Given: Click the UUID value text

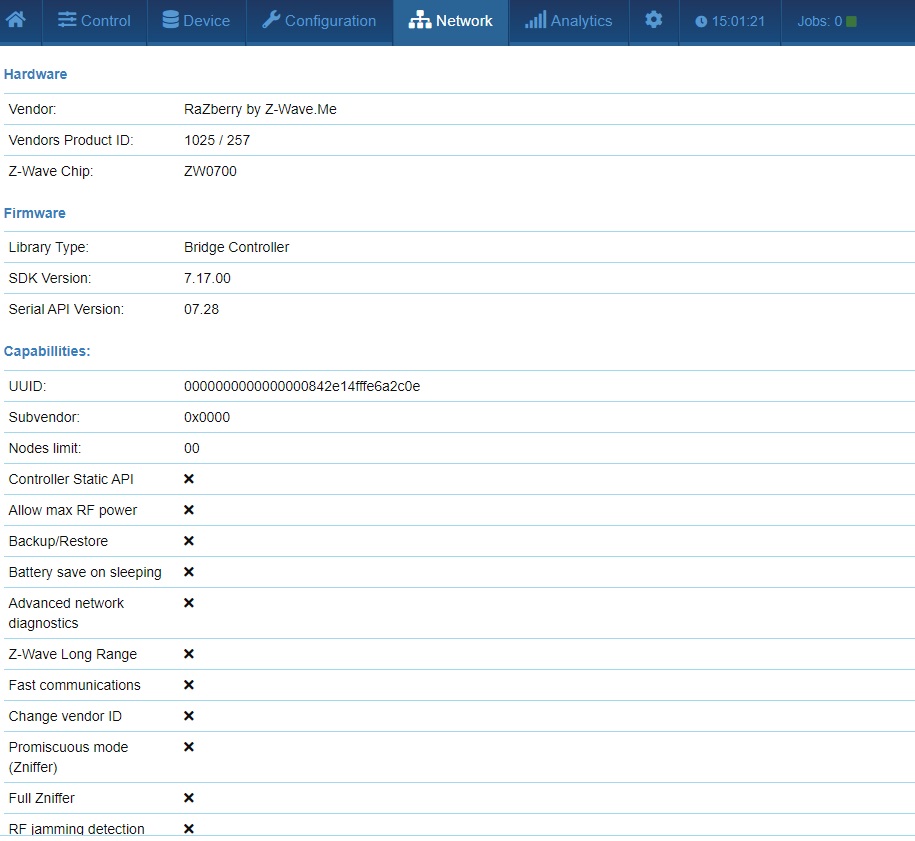Looking at the screenshot, I should coord(302,386).
